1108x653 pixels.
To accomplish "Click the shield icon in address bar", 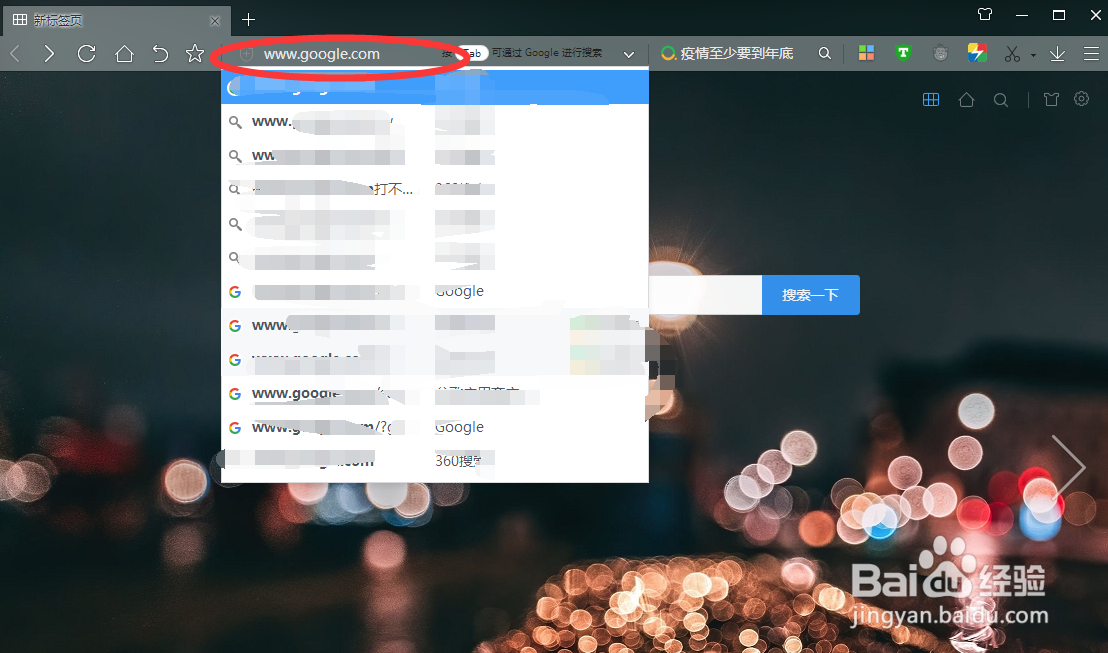I will click(247, 54).
